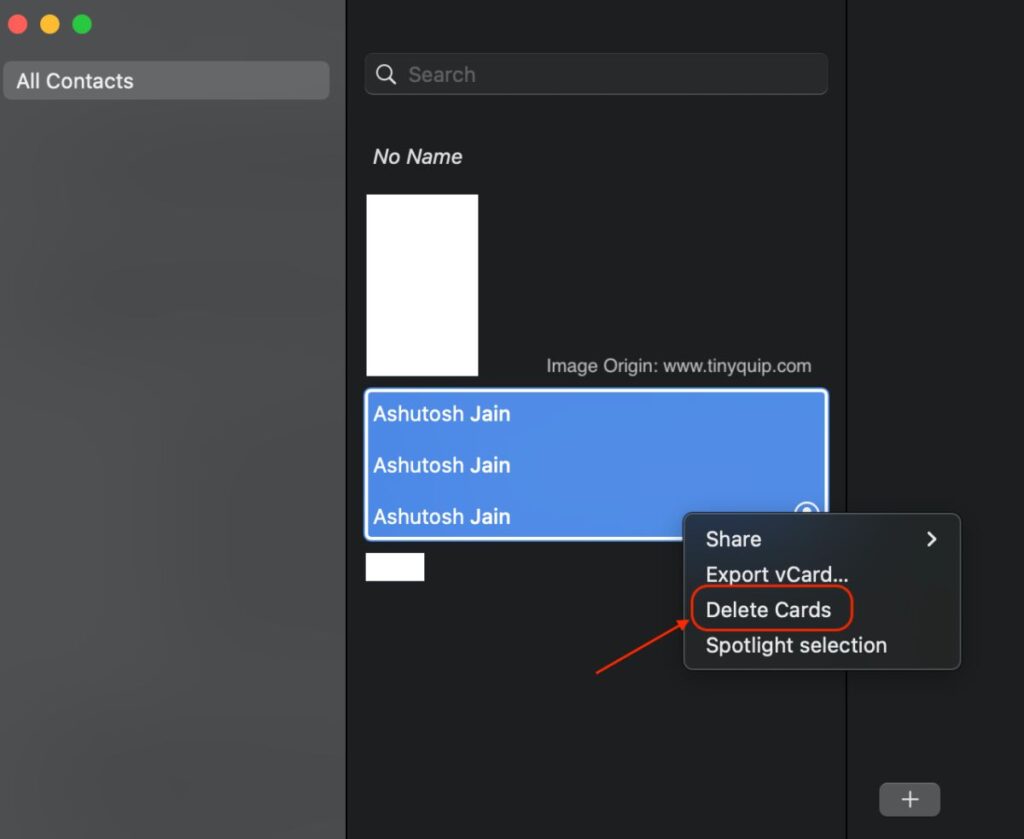Image resolution: width=1024 pixels, height=839 pixels.
Task: Click the white contact photo placeholder
Action: tap(422, 284)
